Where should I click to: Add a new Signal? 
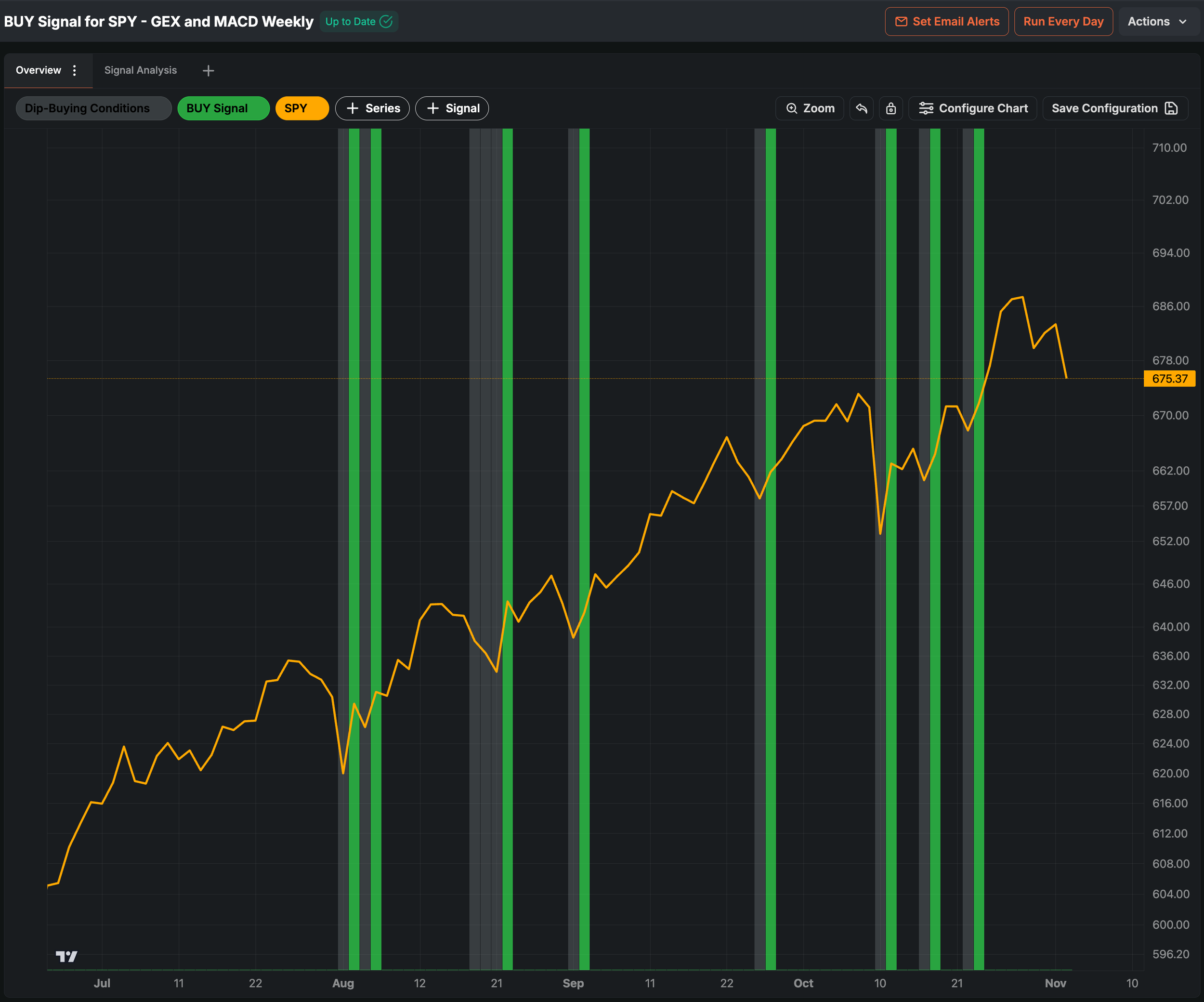452,108
